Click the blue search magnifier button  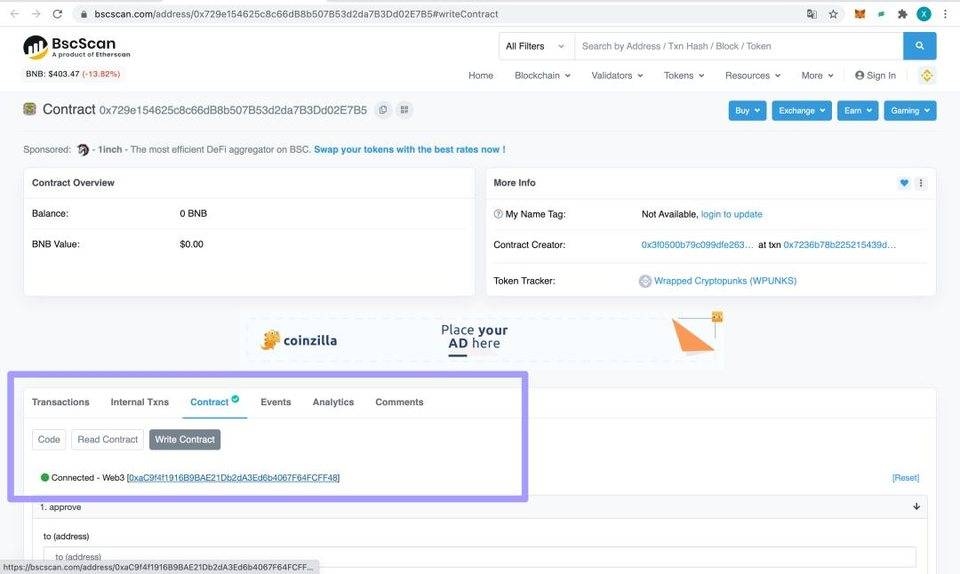click(920, 46)
